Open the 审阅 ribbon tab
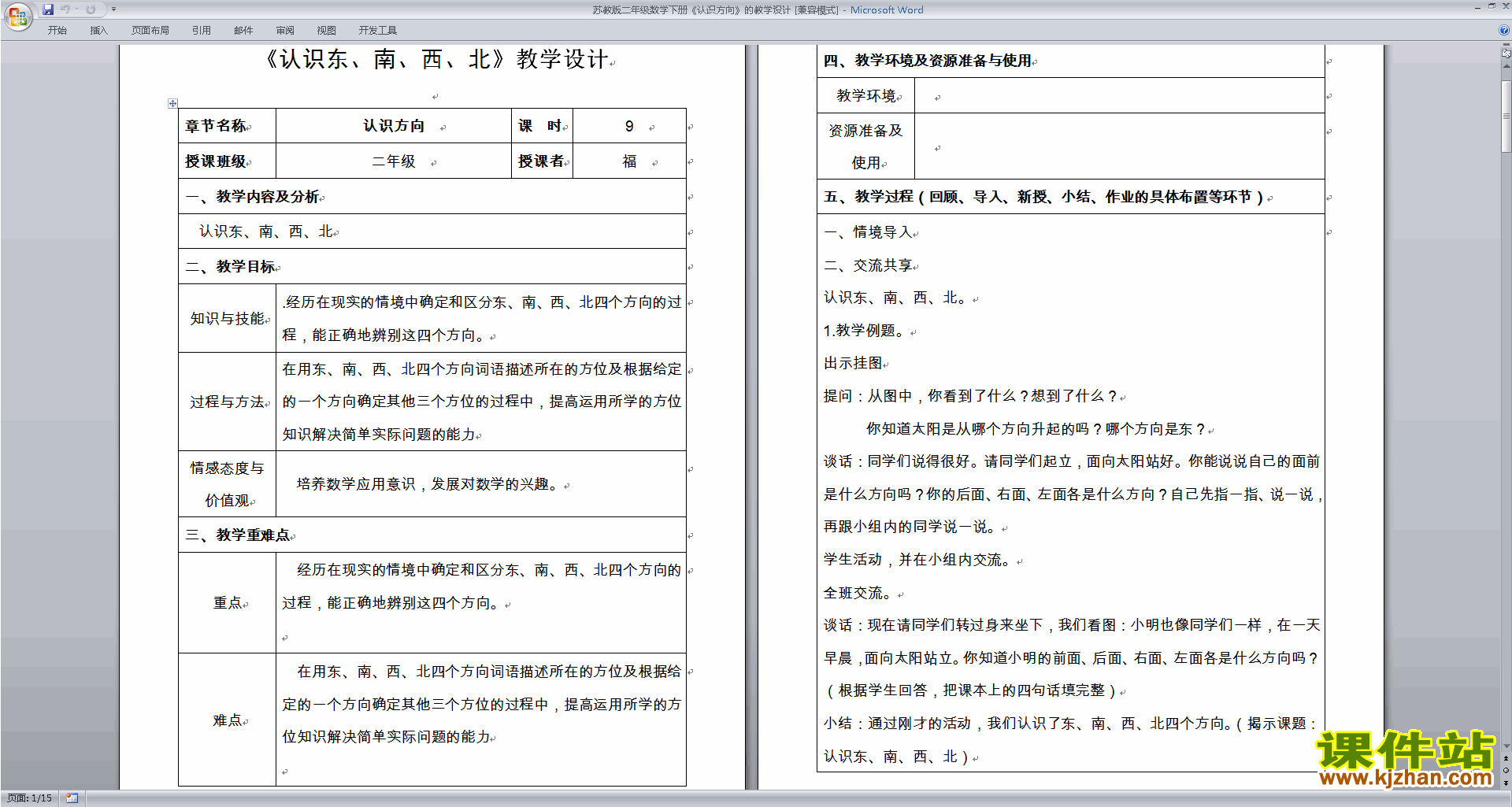 click(285, 30)
